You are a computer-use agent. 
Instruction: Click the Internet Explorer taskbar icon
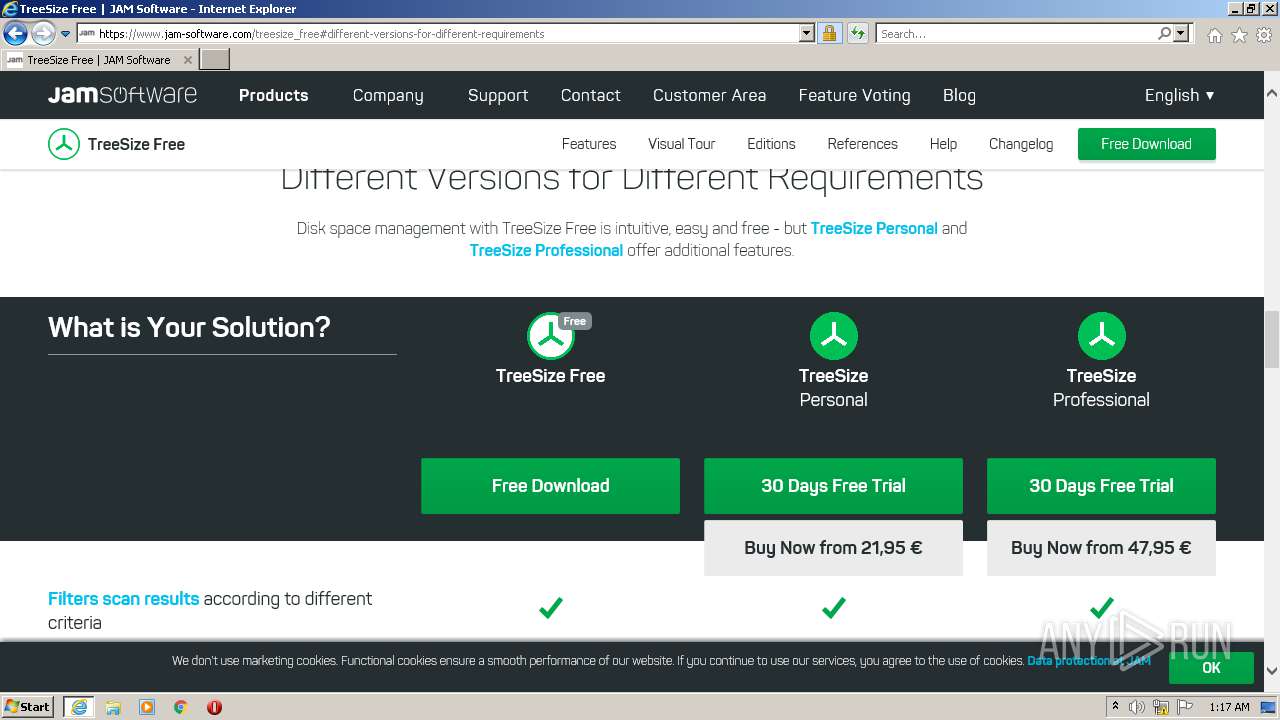tap(79, 707)
